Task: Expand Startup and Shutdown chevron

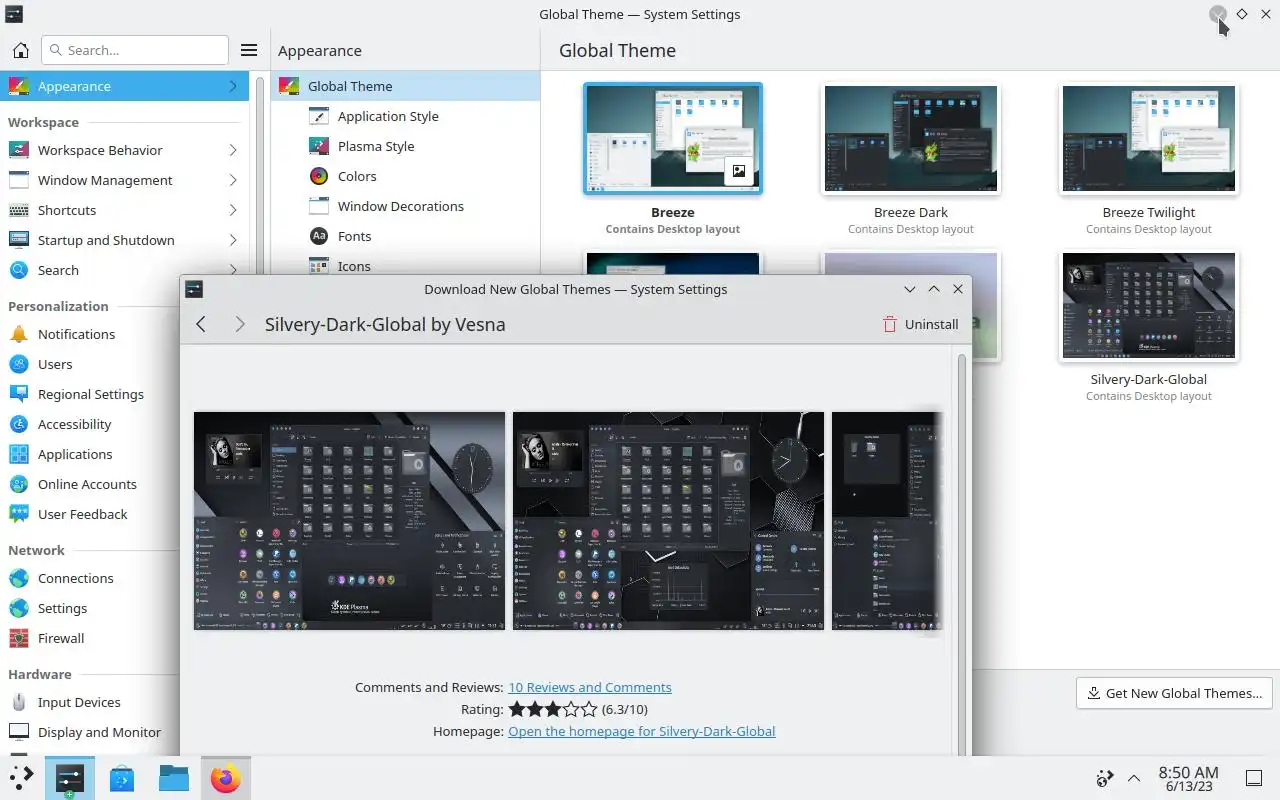Action: coord(233,240)
